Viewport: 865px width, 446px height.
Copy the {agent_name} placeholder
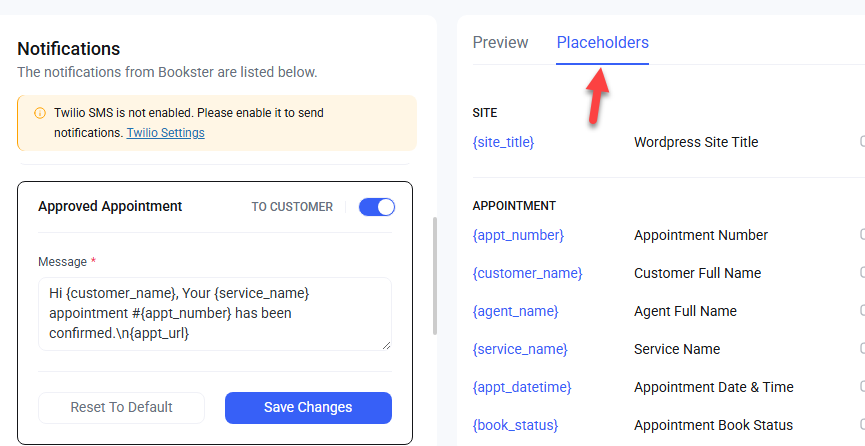click(515, 311)
